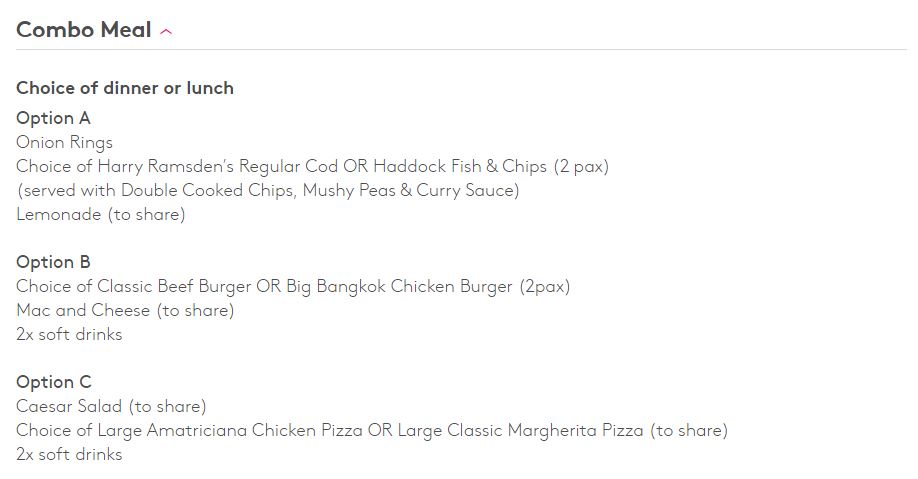Image resolution: width=918 pixels, height=479 pixels.
Task: Click the Caesar Salad (to share) line
Action: coord(111,406)
